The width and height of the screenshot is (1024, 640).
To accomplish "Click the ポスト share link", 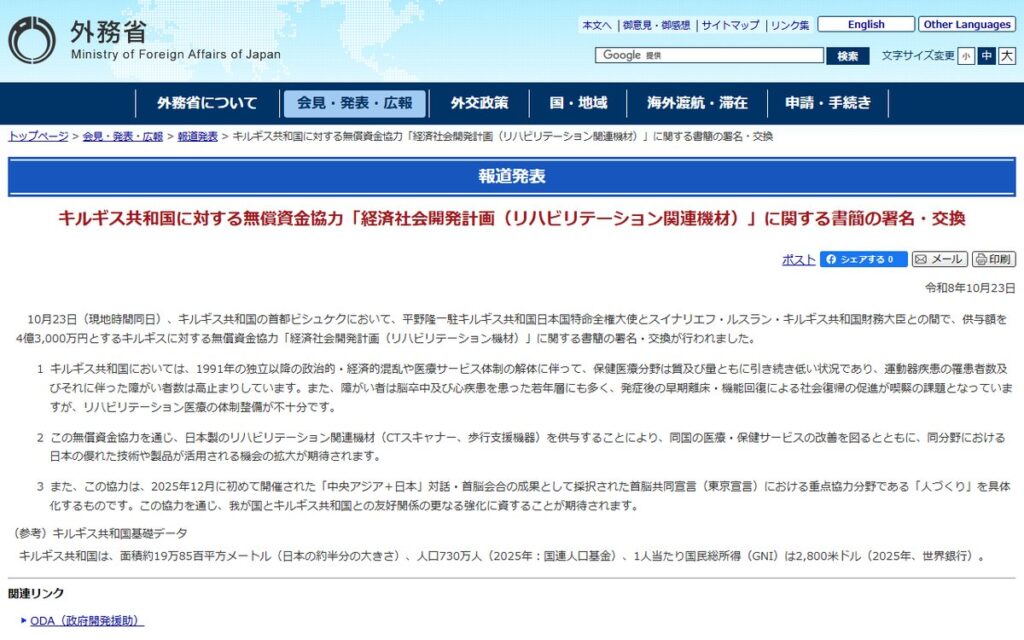I will pyautogui.click(x=799, y=260).
